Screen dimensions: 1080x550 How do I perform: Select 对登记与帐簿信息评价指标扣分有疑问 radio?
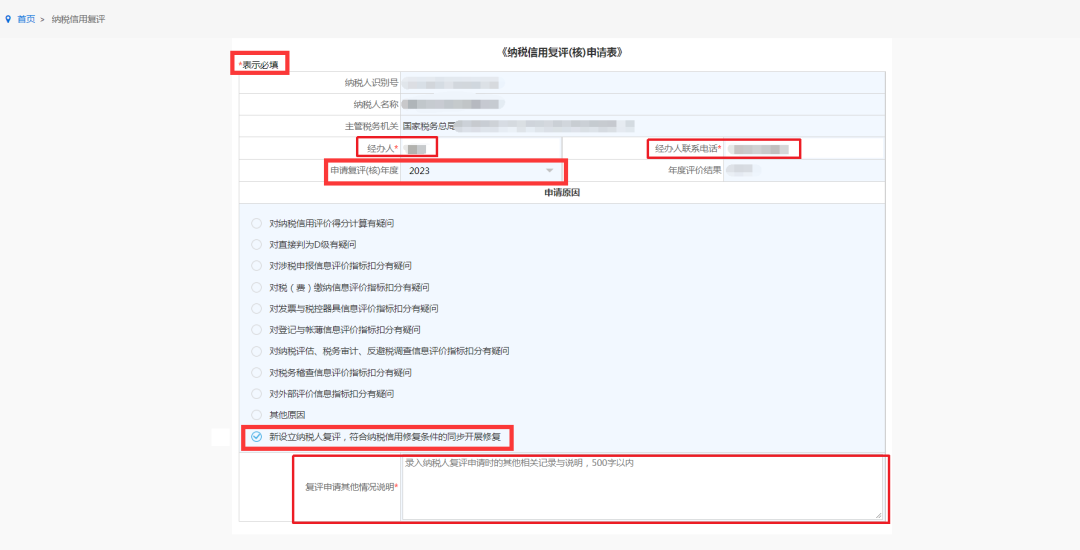pyautogui.click(x=256, y=330)
